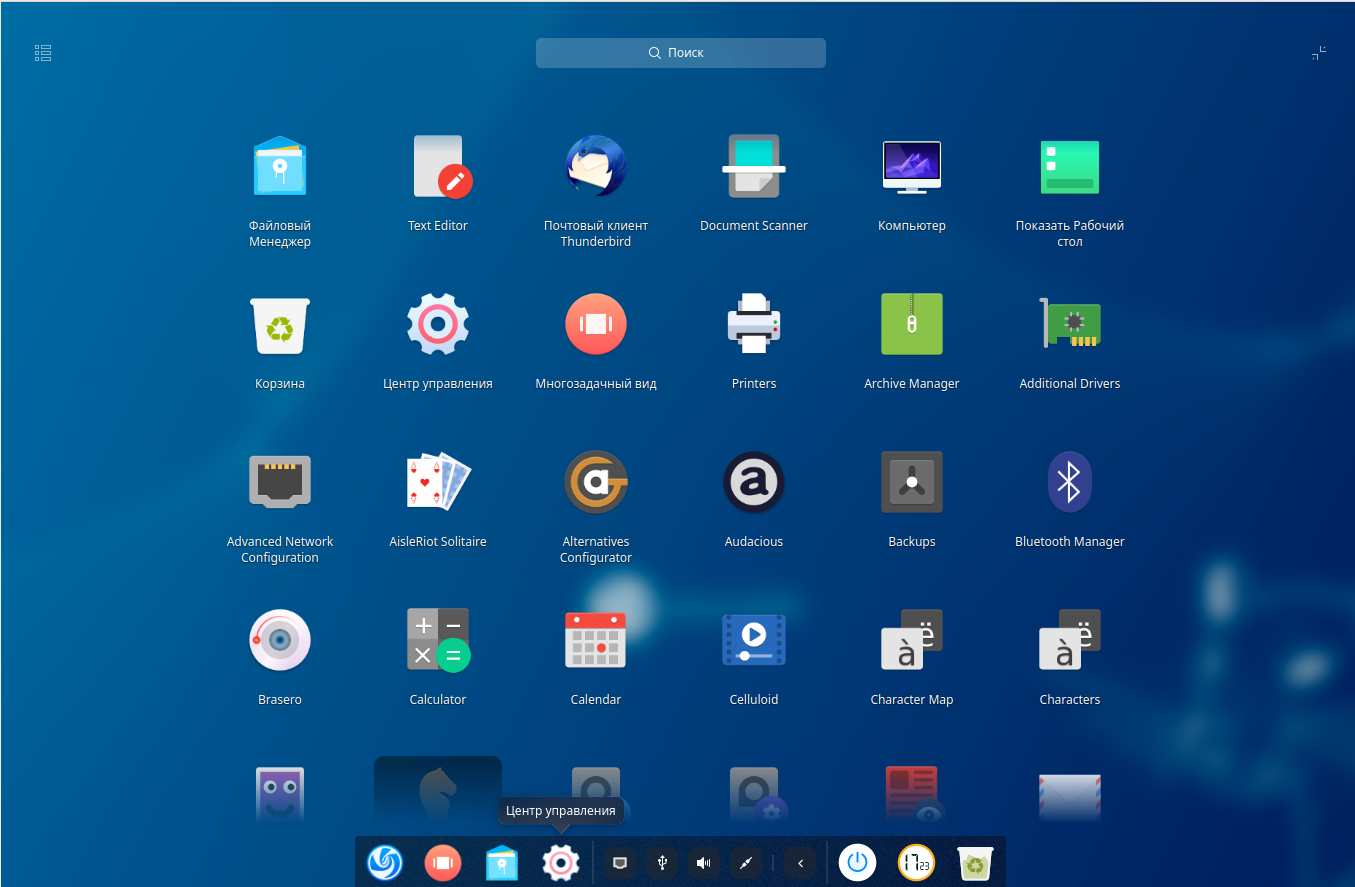Launch Многозадачный вид from grid
The height and width of the screenshot is (887, 1355).
coord(596,324)
